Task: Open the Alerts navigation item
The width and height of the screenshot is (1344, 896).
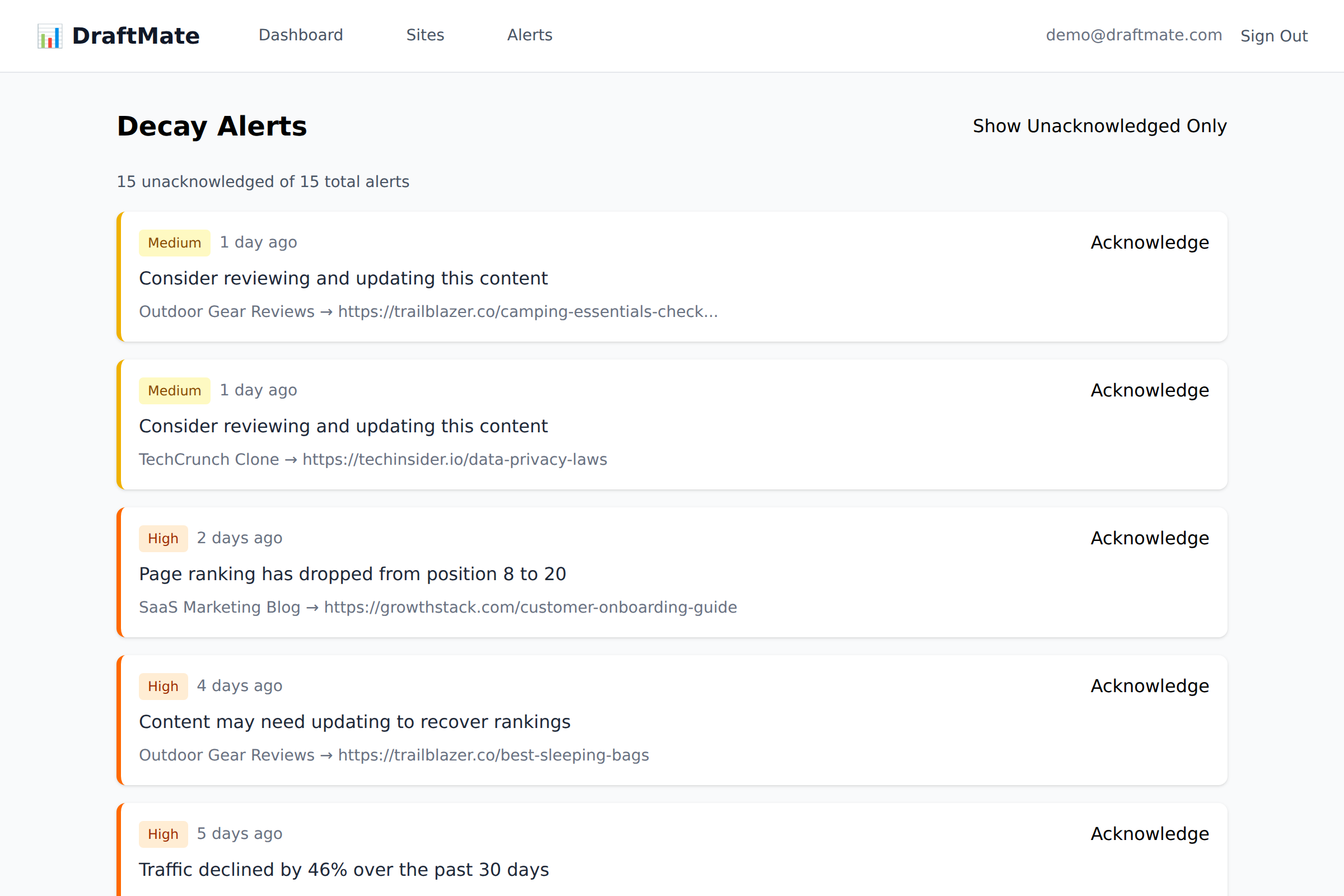Action: tap(529, 35)
